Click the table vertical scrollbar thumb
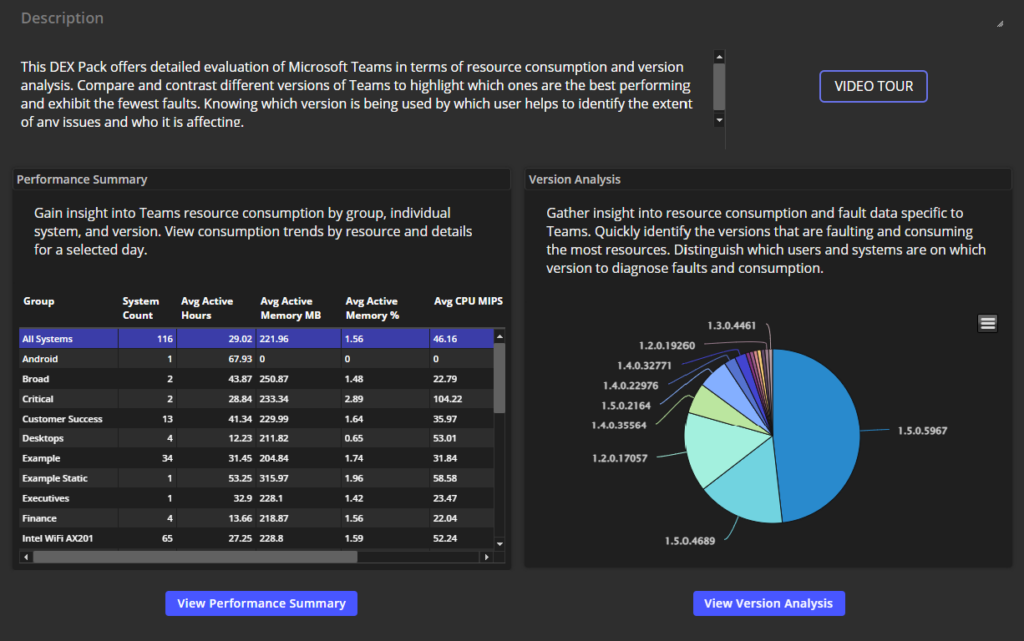1024x641 pixels. (500, 378)
